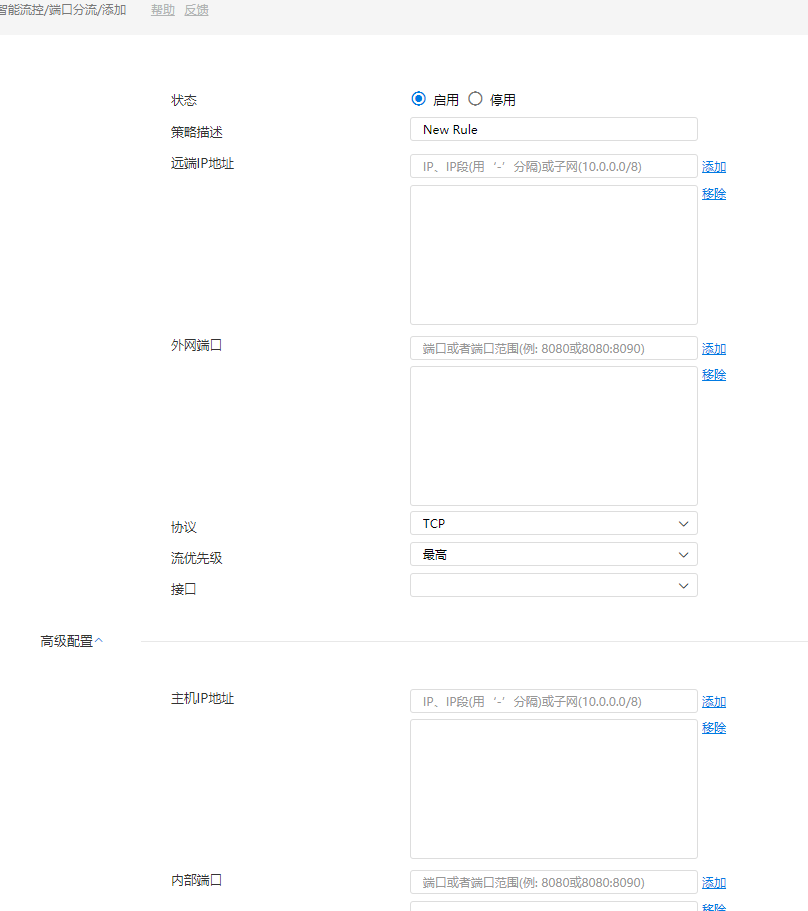The height and width of the screenshot is (911, 808).
Task: Collapse the 高级配置 section
Action: tap(72, 641)
